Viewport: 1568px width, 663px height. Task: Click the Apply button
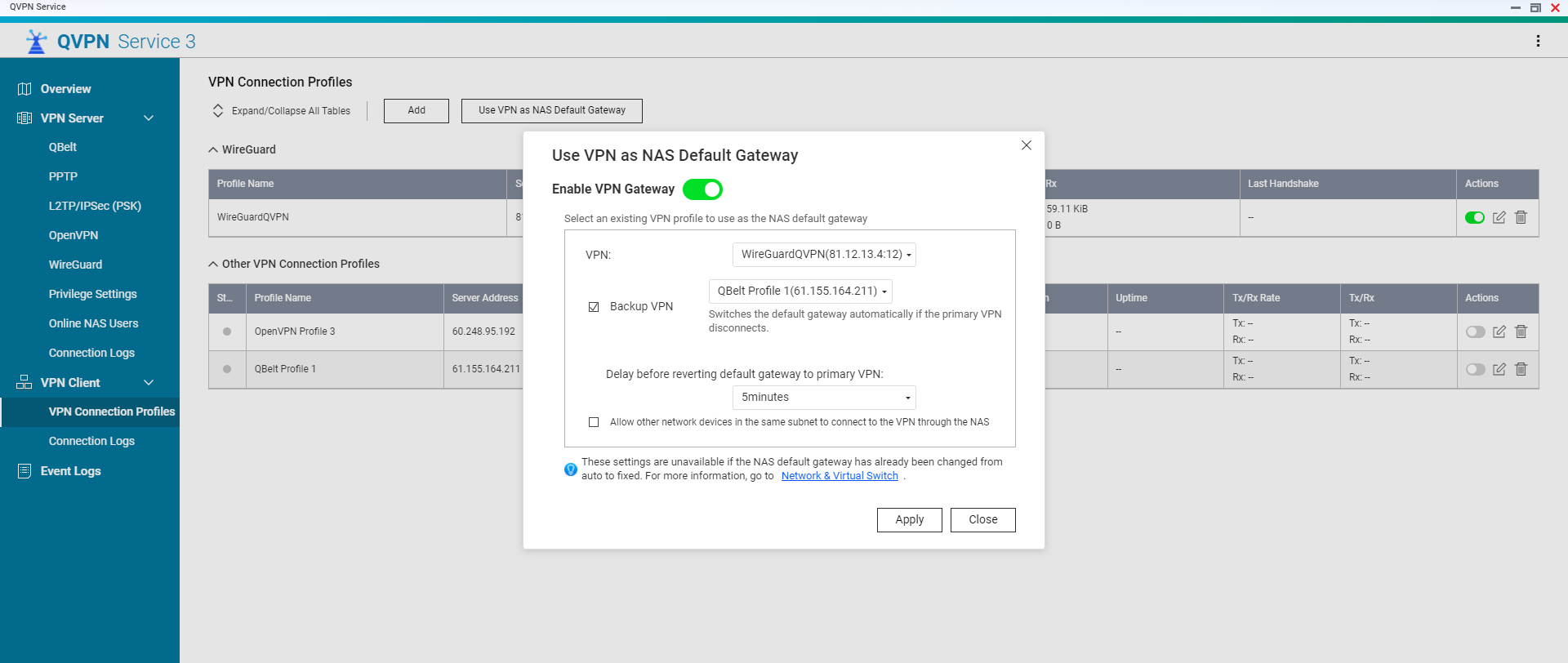909,520
